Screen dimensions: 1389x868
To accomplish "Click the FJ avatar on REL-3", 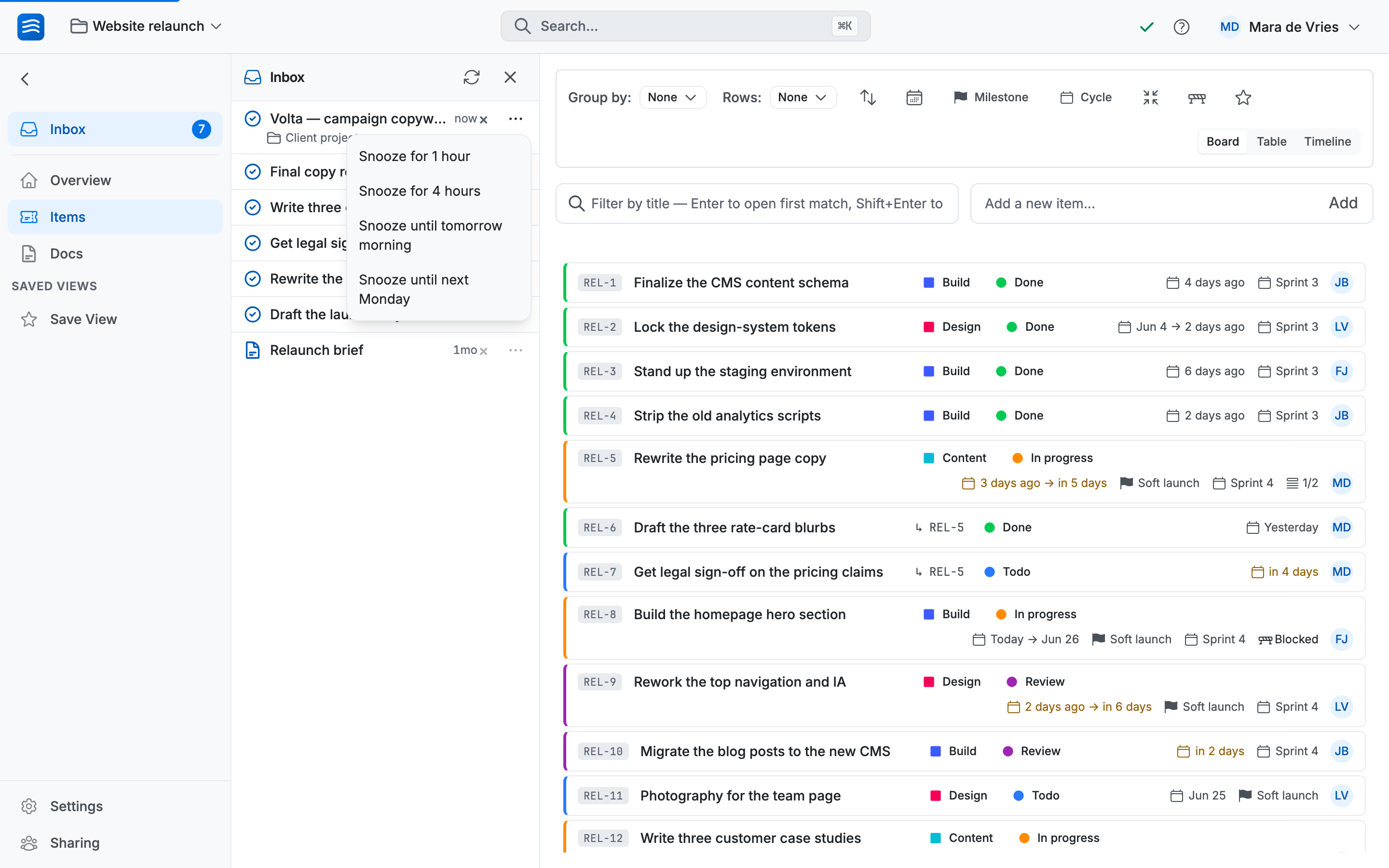I will pos(1341,371).
